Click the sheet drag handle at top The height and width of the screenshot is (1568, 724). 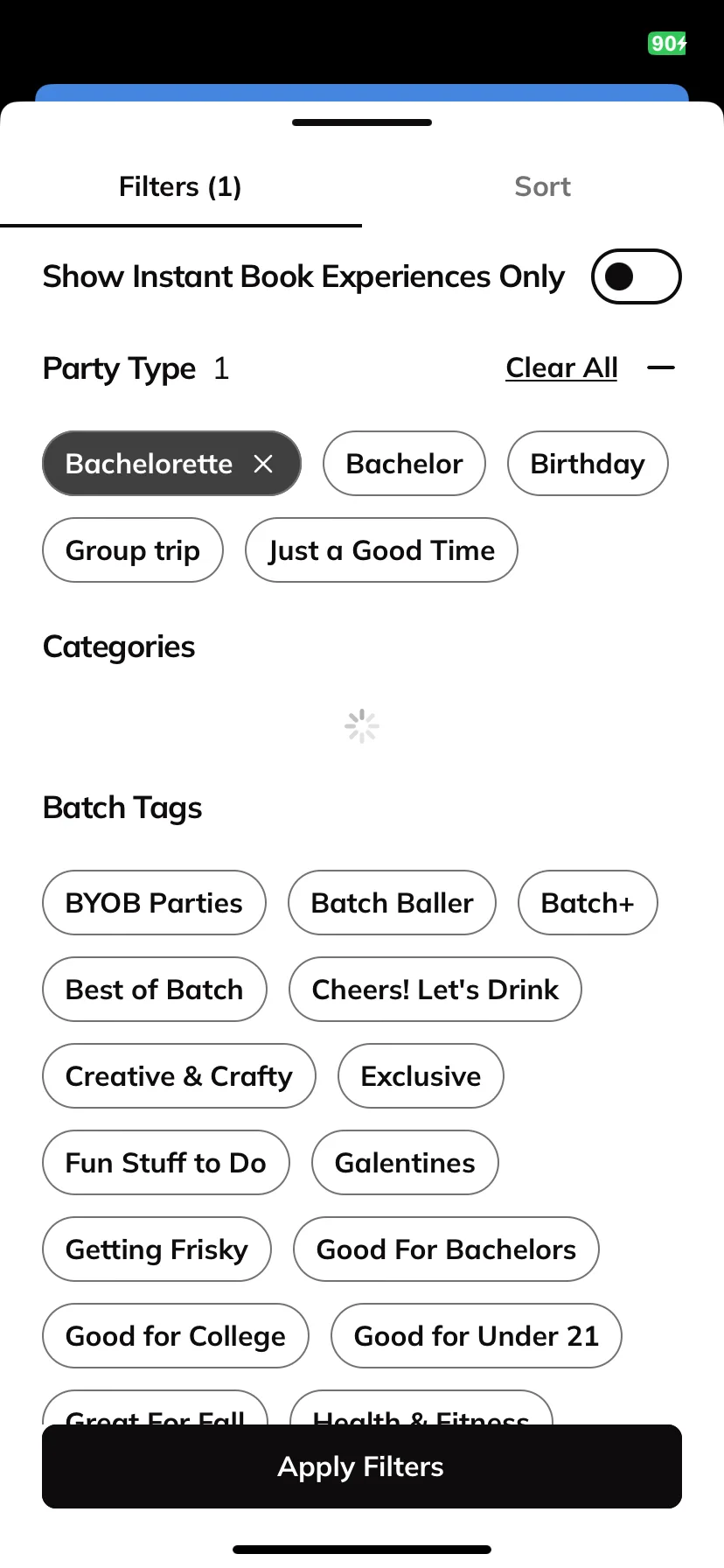362,122
